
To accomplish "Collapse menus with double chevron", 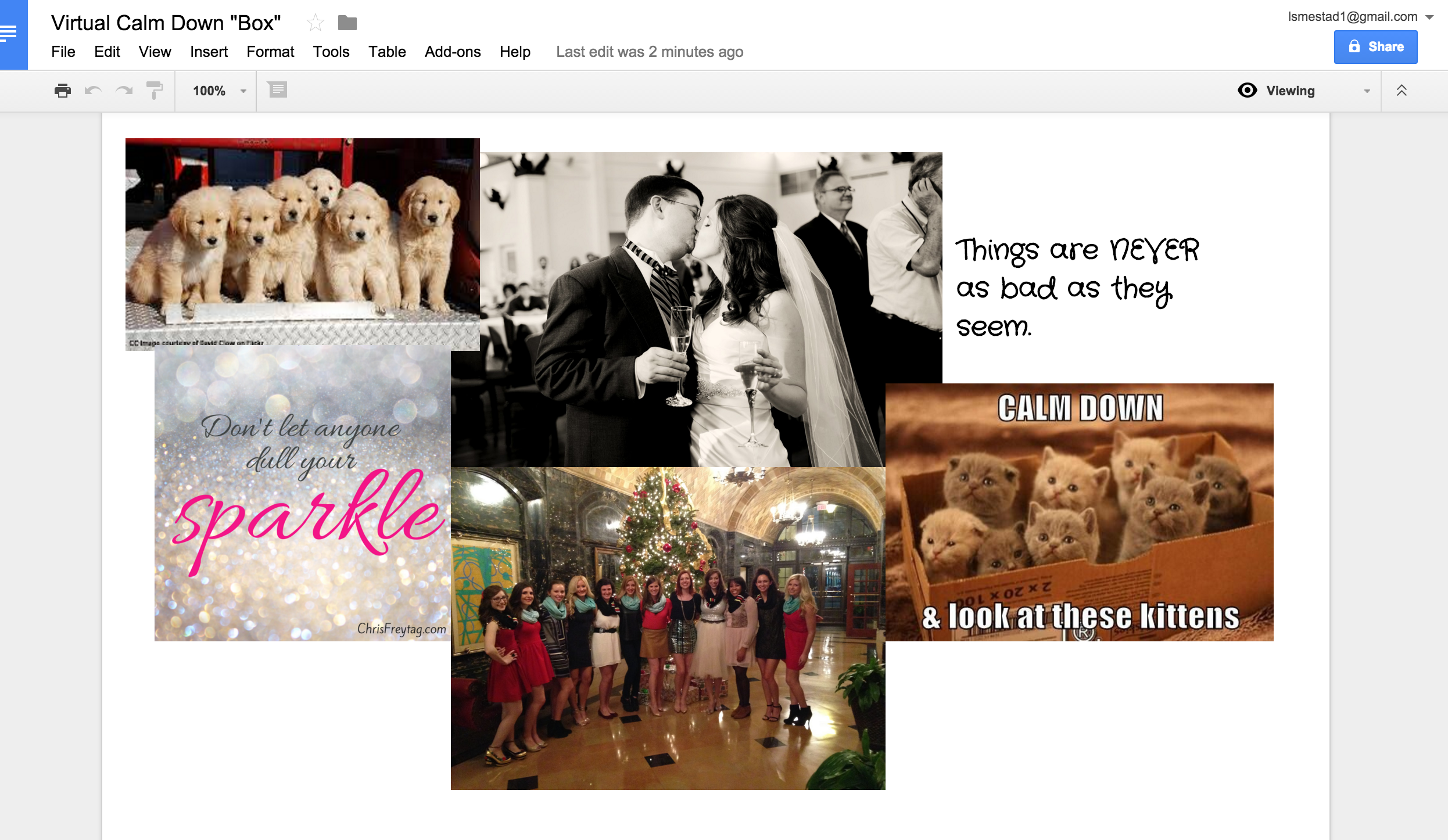I will [x=1402, y=91].
